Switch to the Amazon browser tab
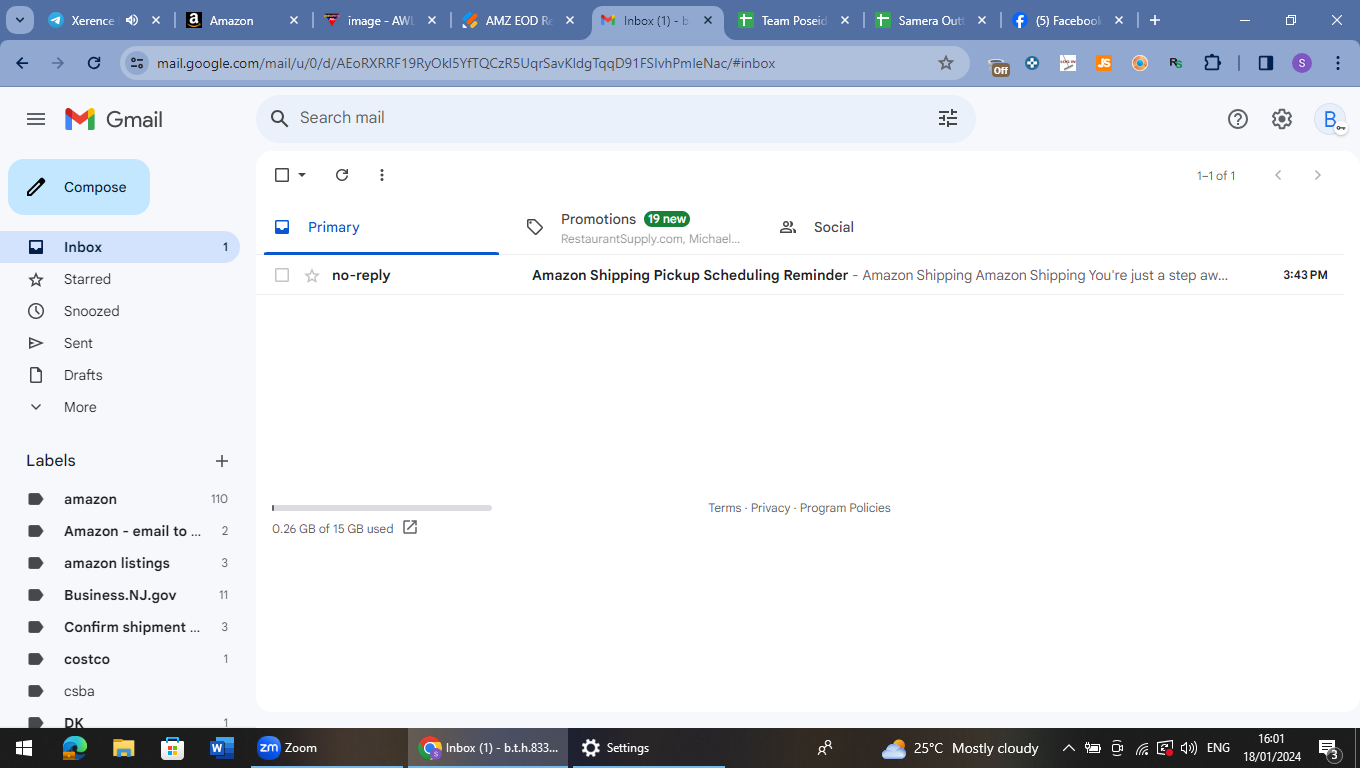 click(243, 20)
